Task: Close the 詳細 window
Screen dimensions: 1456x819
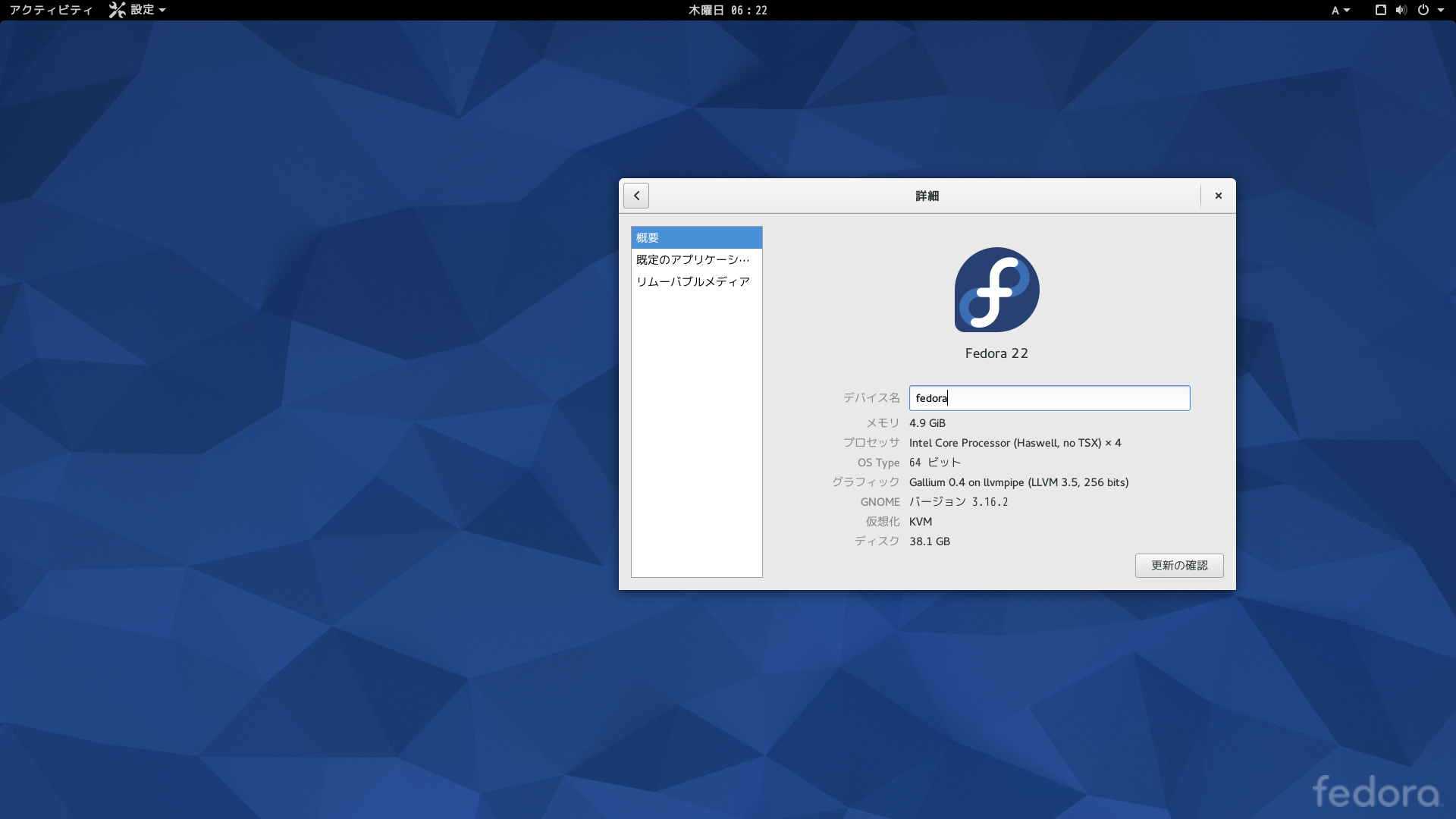Action: 1219,196
